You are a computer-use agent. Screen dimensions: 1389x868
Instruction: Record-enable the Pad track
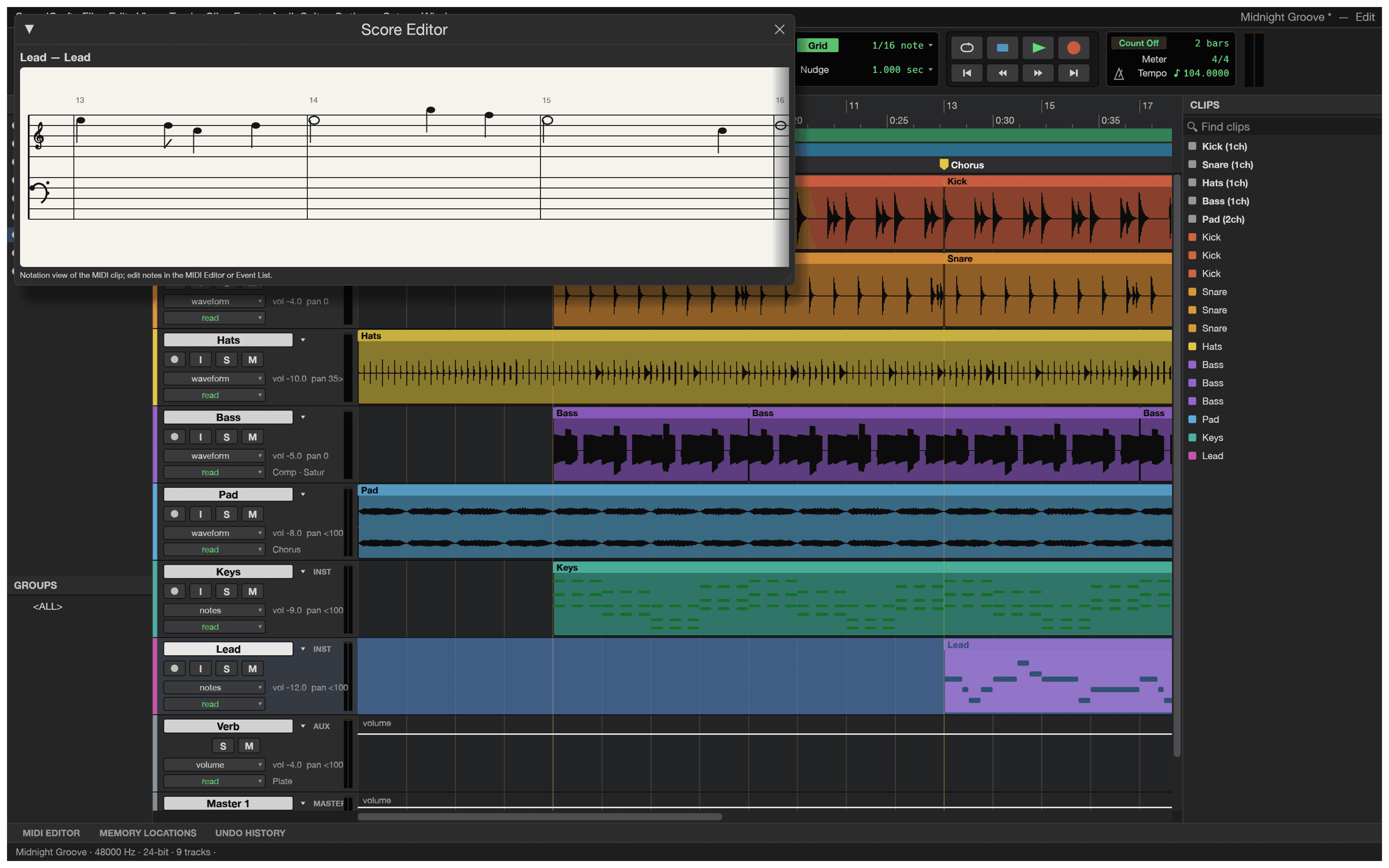coord(174,514)
